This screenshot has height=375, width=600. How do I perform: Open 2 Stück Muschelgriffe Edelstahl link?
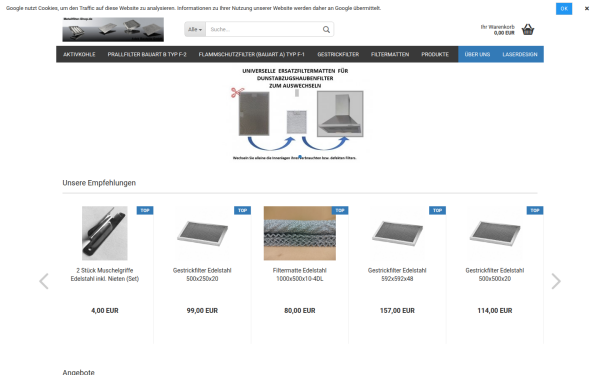[104, 274]
